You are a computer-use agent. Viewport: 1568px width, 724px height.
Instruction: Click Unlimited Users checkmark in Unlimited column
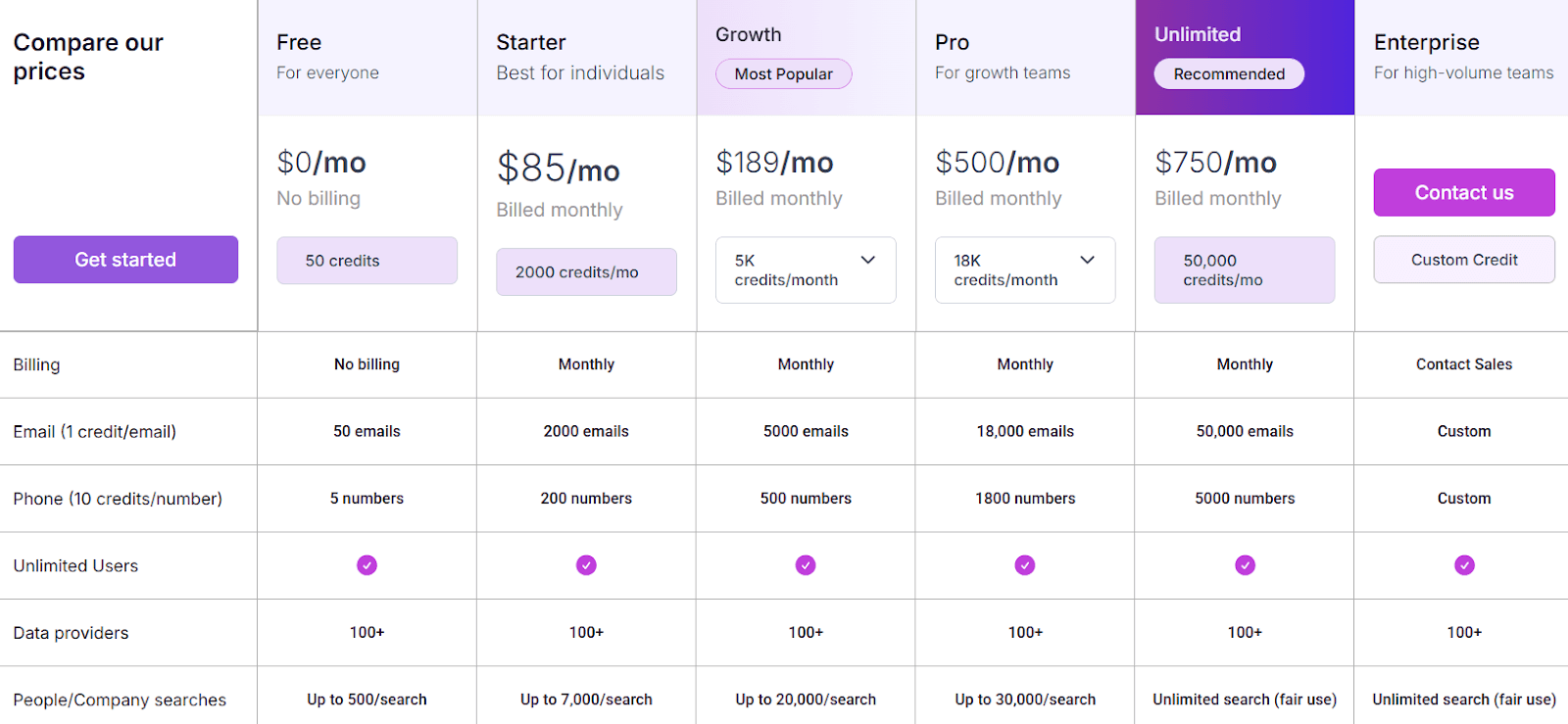(1245, 565)
